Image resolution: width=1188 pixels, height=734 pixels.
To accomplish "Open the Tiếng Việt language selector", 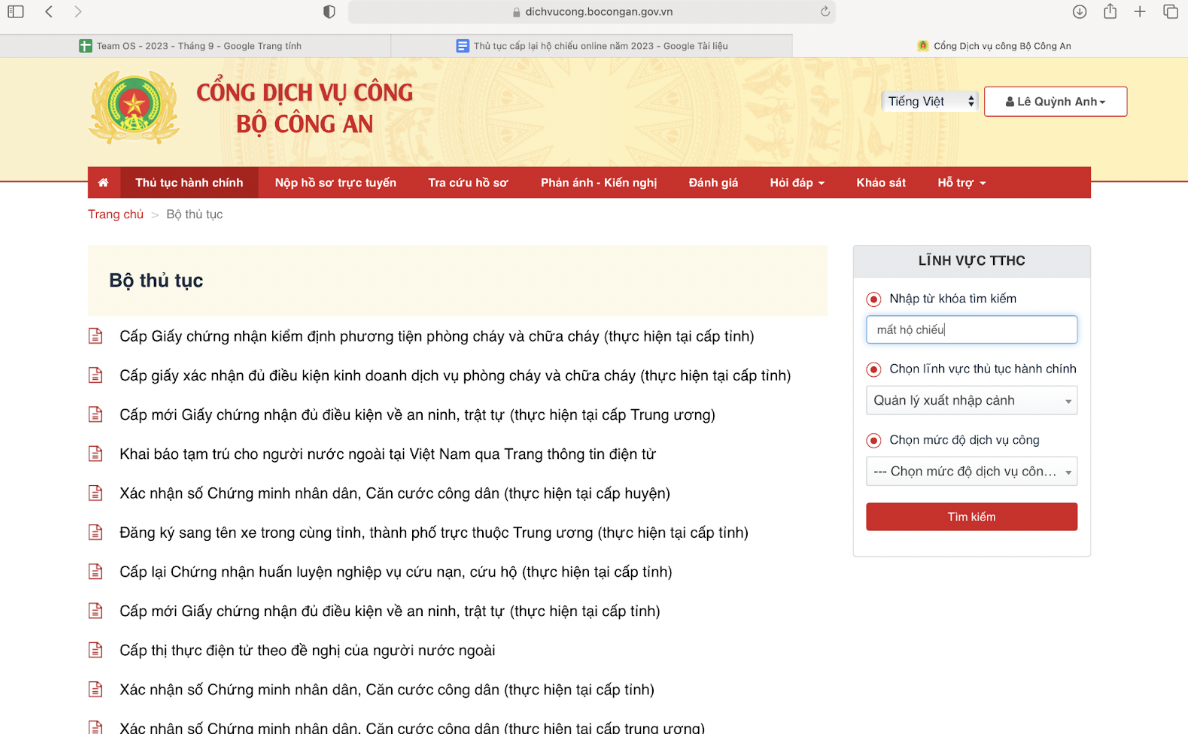I will tap(929, 101).
